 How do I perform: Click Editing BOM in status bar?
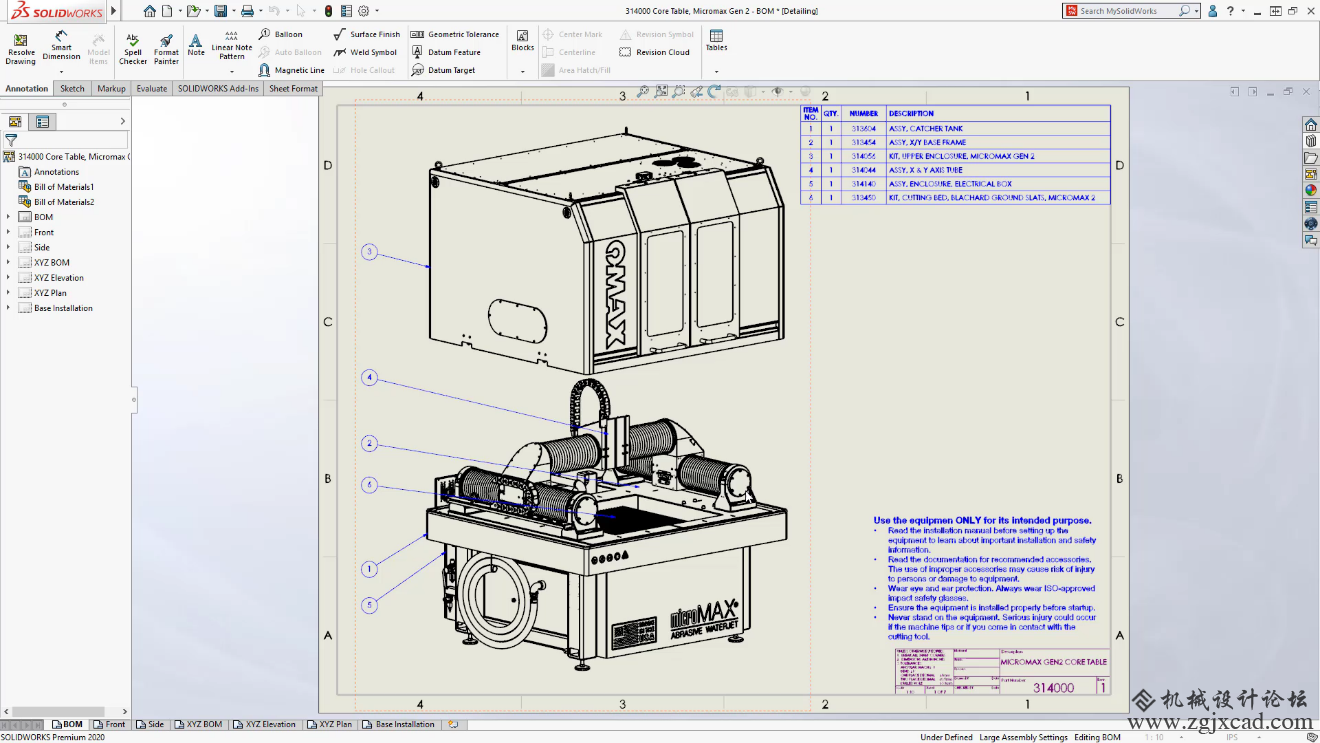point(1097,737)
